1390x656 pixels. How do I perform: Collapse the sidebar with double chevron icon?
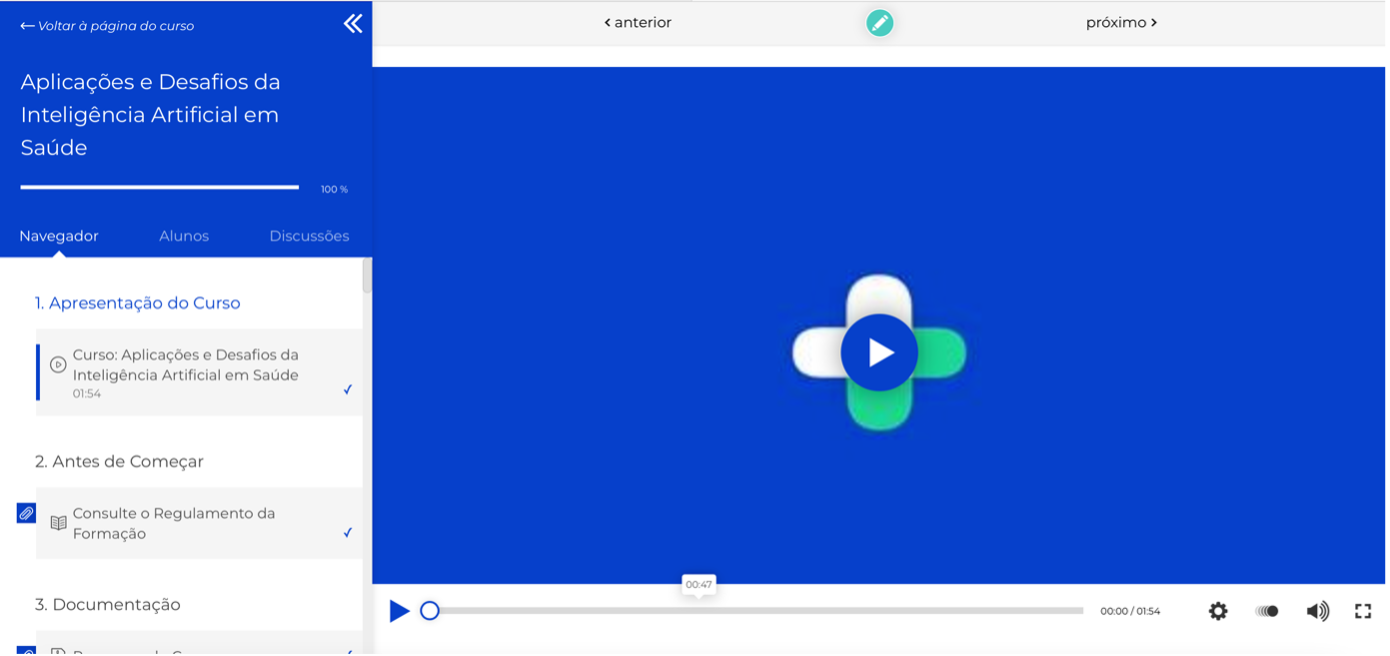coord(352,24)
